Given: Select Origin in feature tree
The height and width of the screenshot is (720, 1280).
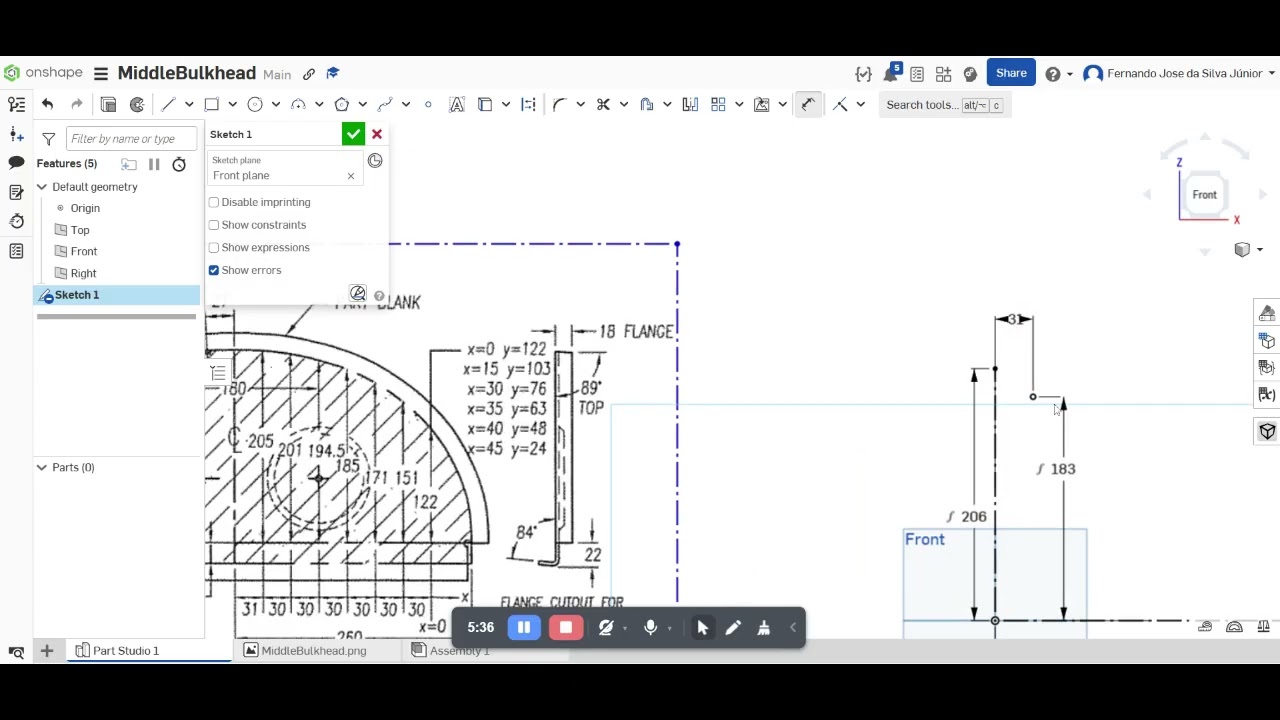Looking at the screenshot, I should click(85, 208).
